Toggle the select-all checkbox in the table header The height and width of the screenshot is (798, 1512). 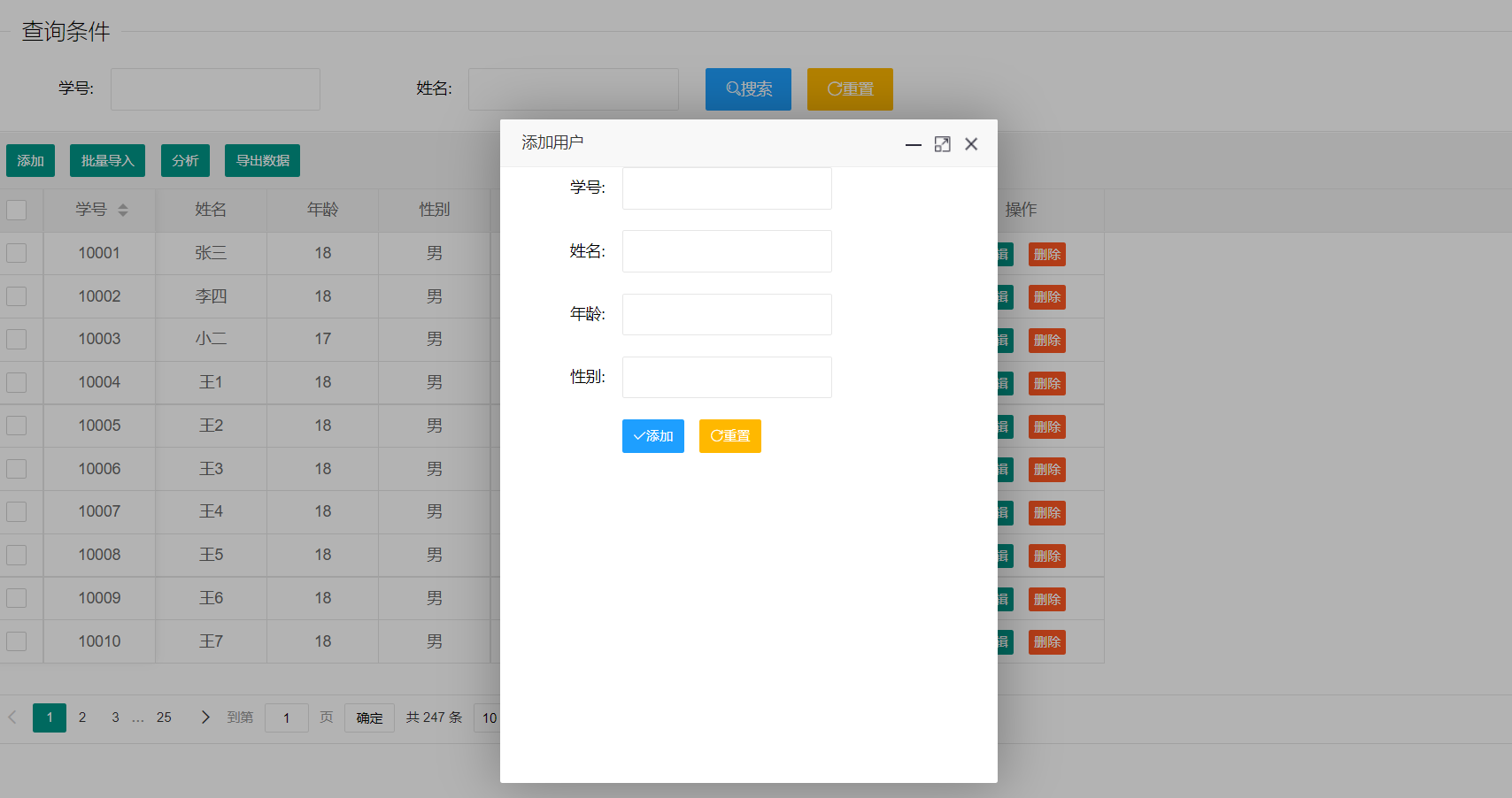click(16, 210)
